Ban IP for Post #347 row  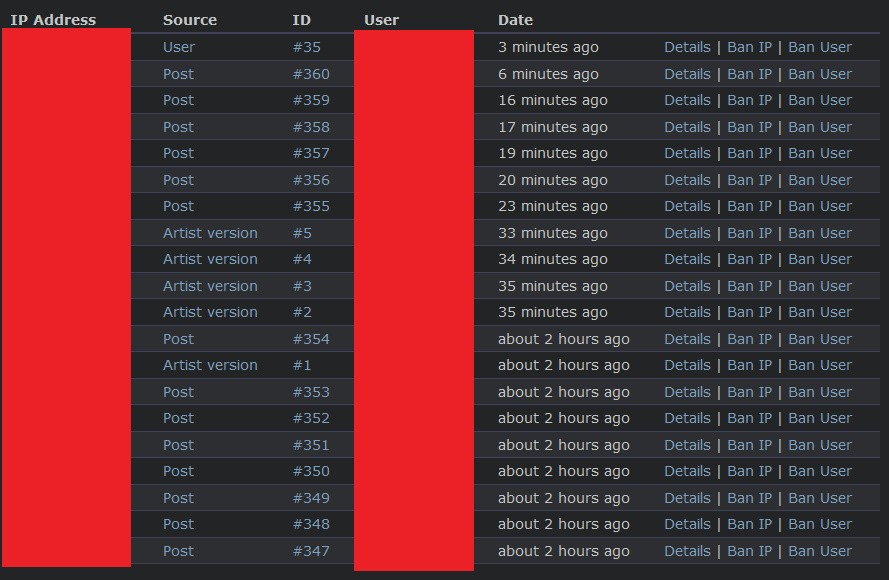coord(750,551)
